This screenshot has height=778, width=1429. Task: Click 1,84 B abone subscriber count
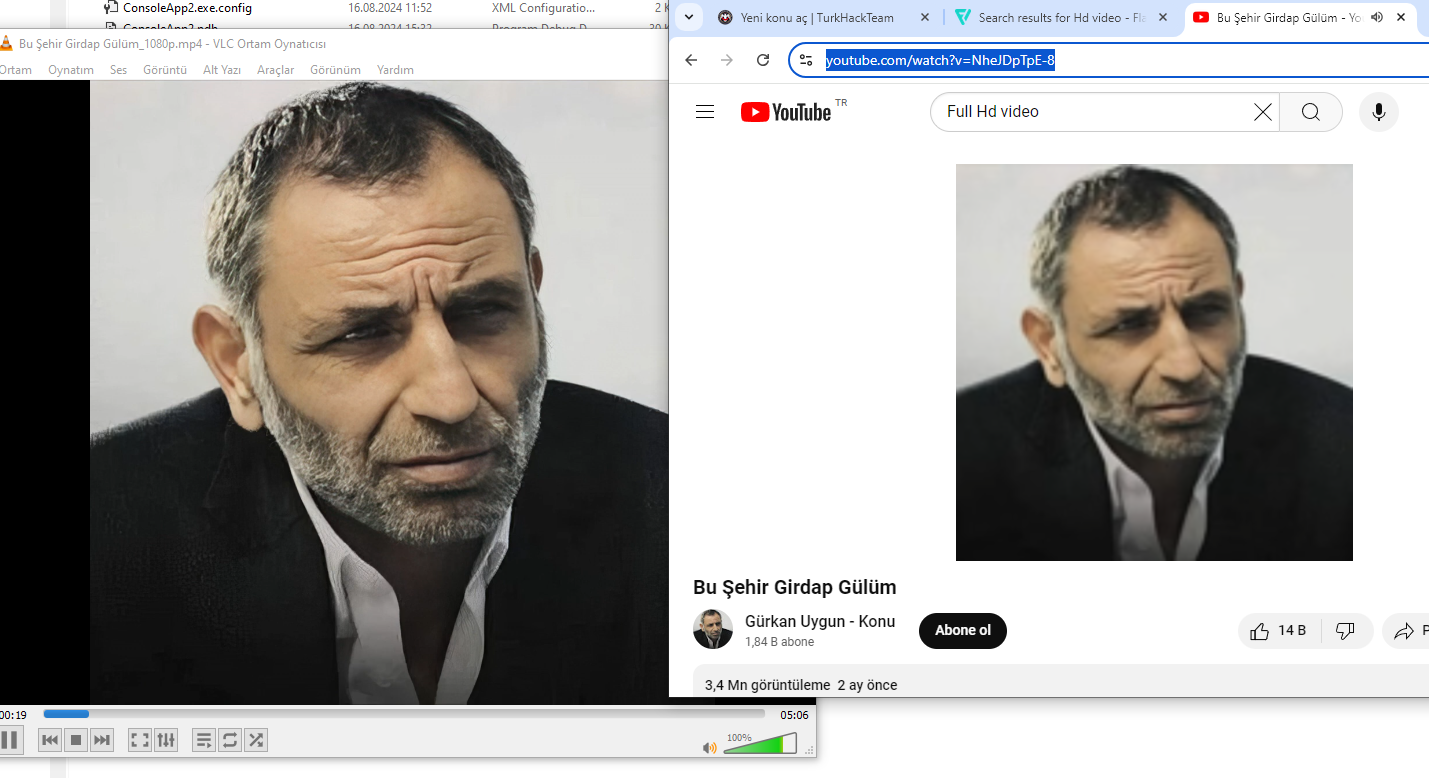(x=779, y=642)
